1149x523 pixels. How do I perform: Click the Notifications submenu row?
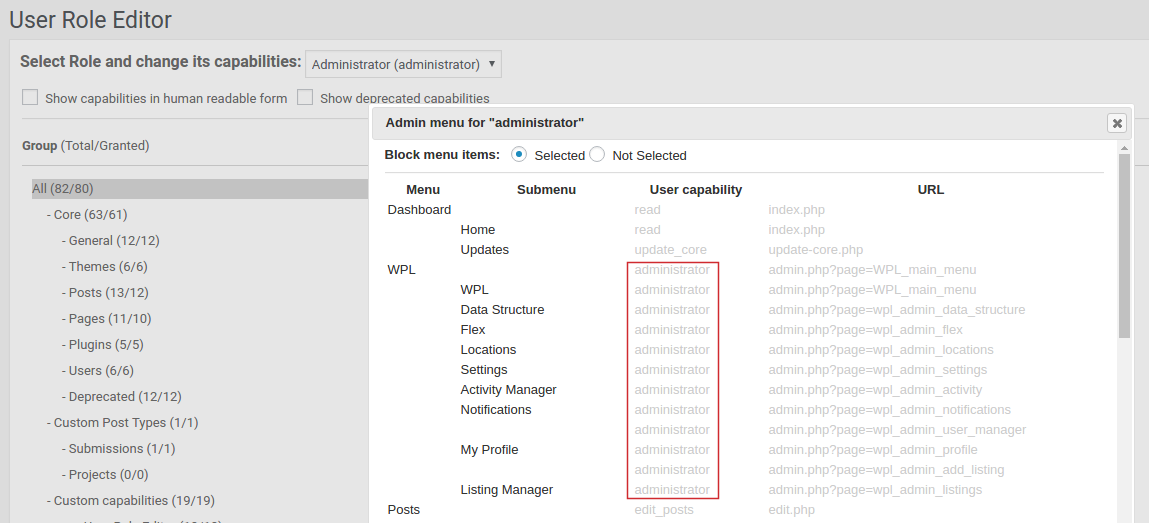coord(495,409)
